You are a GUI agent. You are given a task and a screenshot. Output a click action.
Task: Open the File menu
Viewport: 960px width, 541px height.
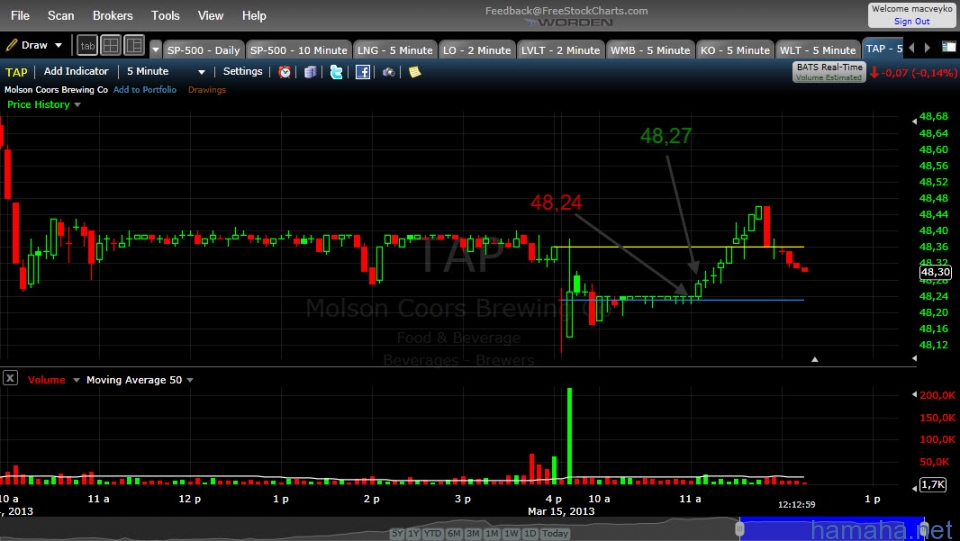click(x=20, y=16)
